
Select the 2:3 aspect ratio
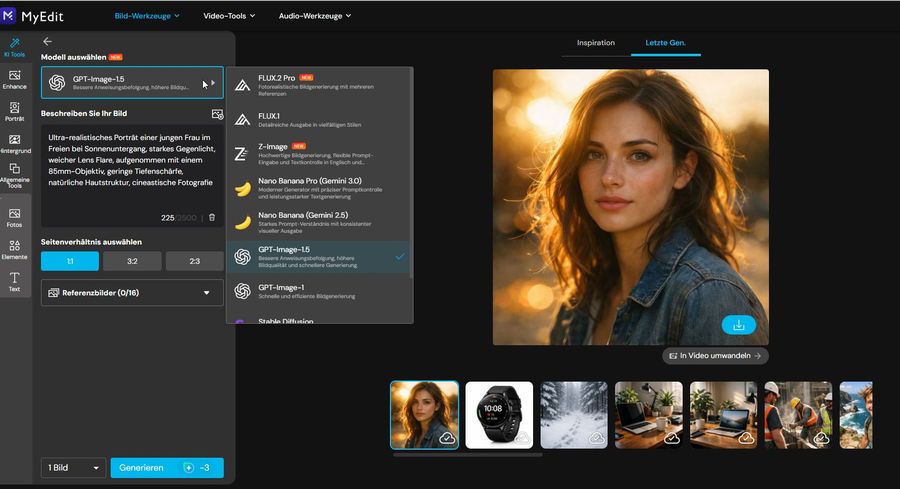coord(195,261)
